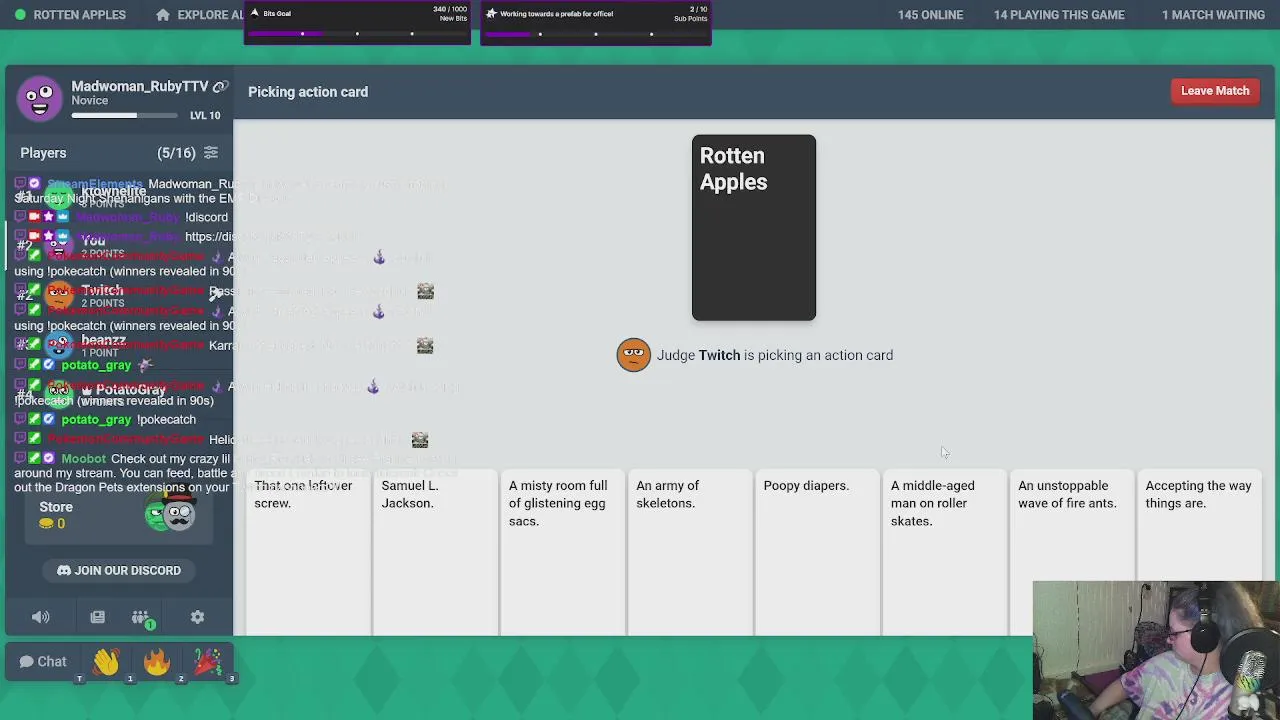Click the green status dot by Rotten Apples

(20, 15)
